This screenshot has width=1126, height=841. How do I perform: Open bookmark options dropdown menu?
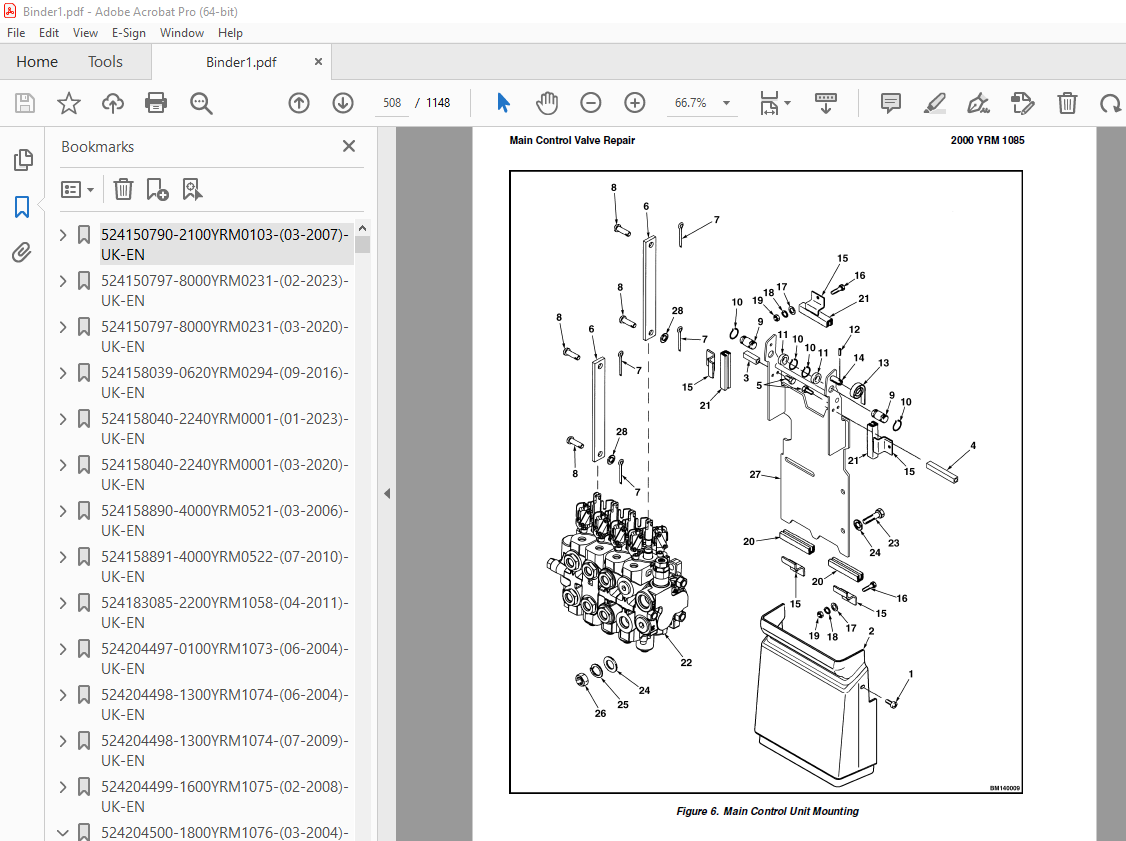78,190
